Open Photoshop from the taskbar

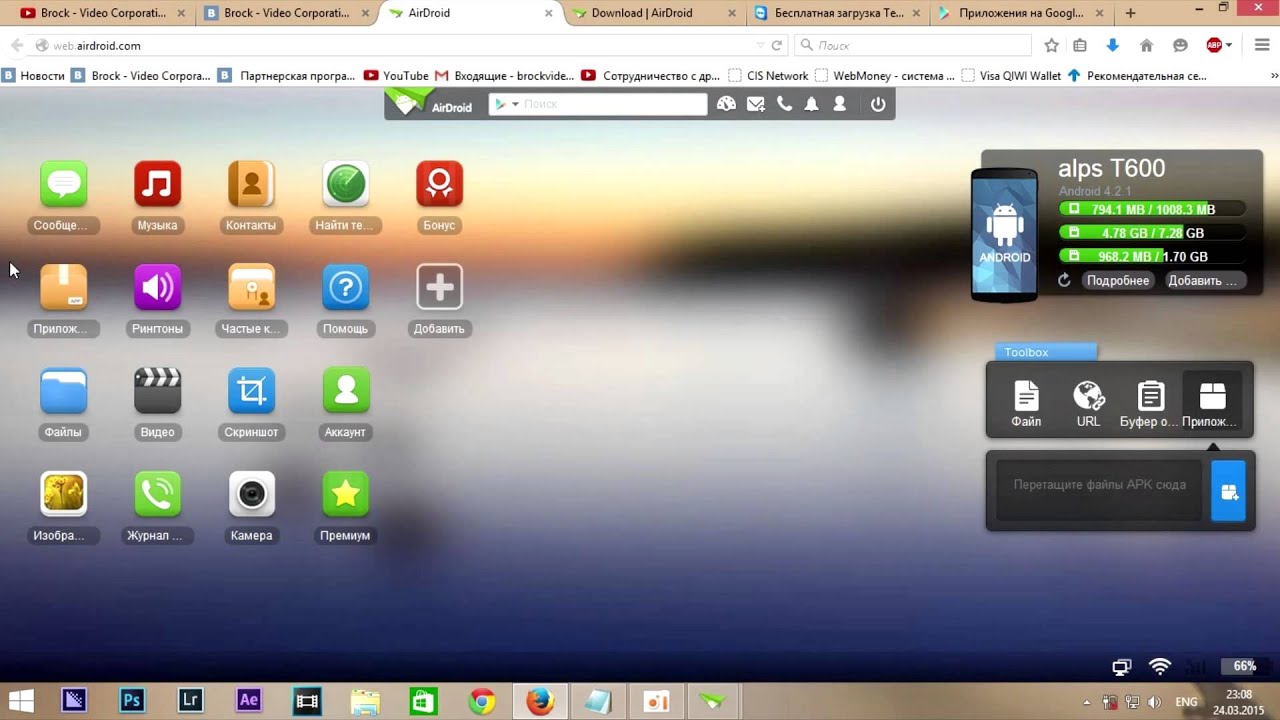point(132,701)
